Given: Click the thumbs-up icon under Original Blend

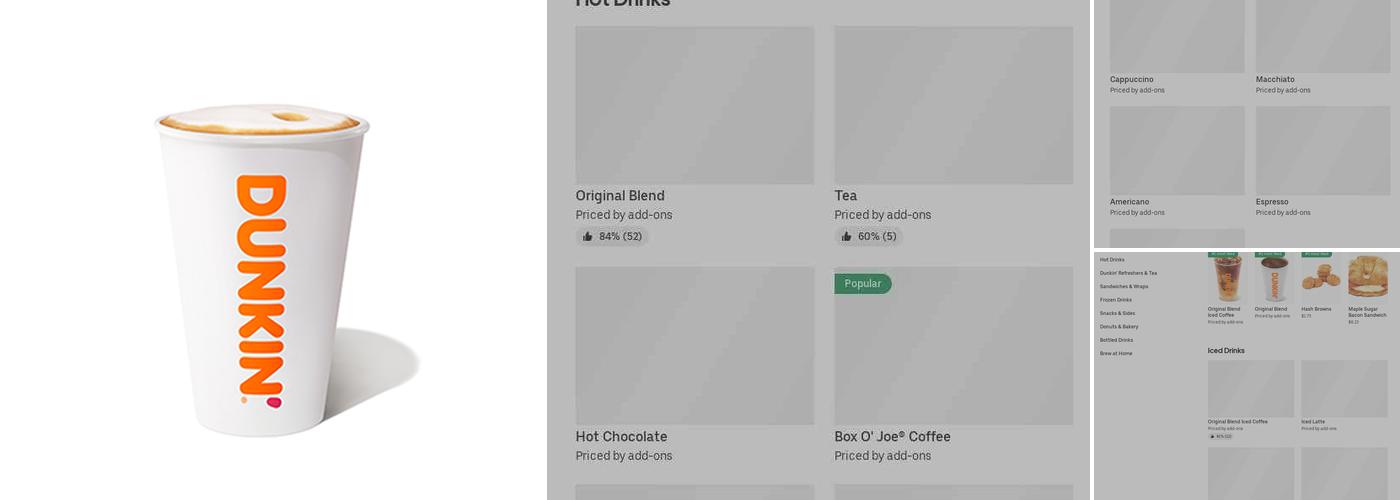Looking at the screenshot, I should (588, 237).
